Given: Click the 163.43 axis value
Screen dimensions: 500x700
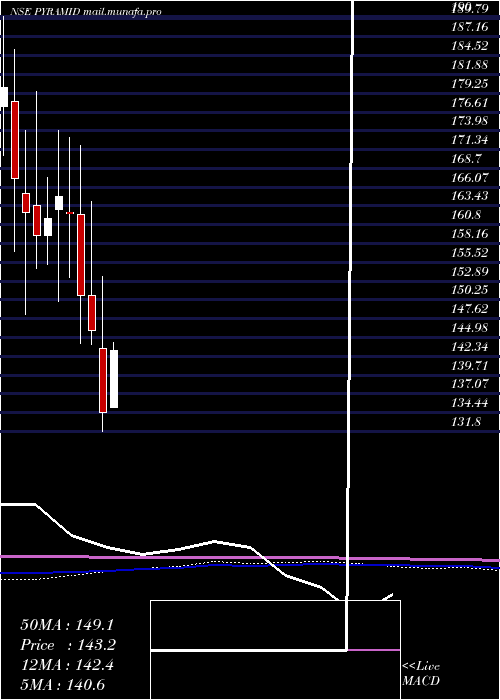Looking at the screenshot, I should click(x=470, y=196).
